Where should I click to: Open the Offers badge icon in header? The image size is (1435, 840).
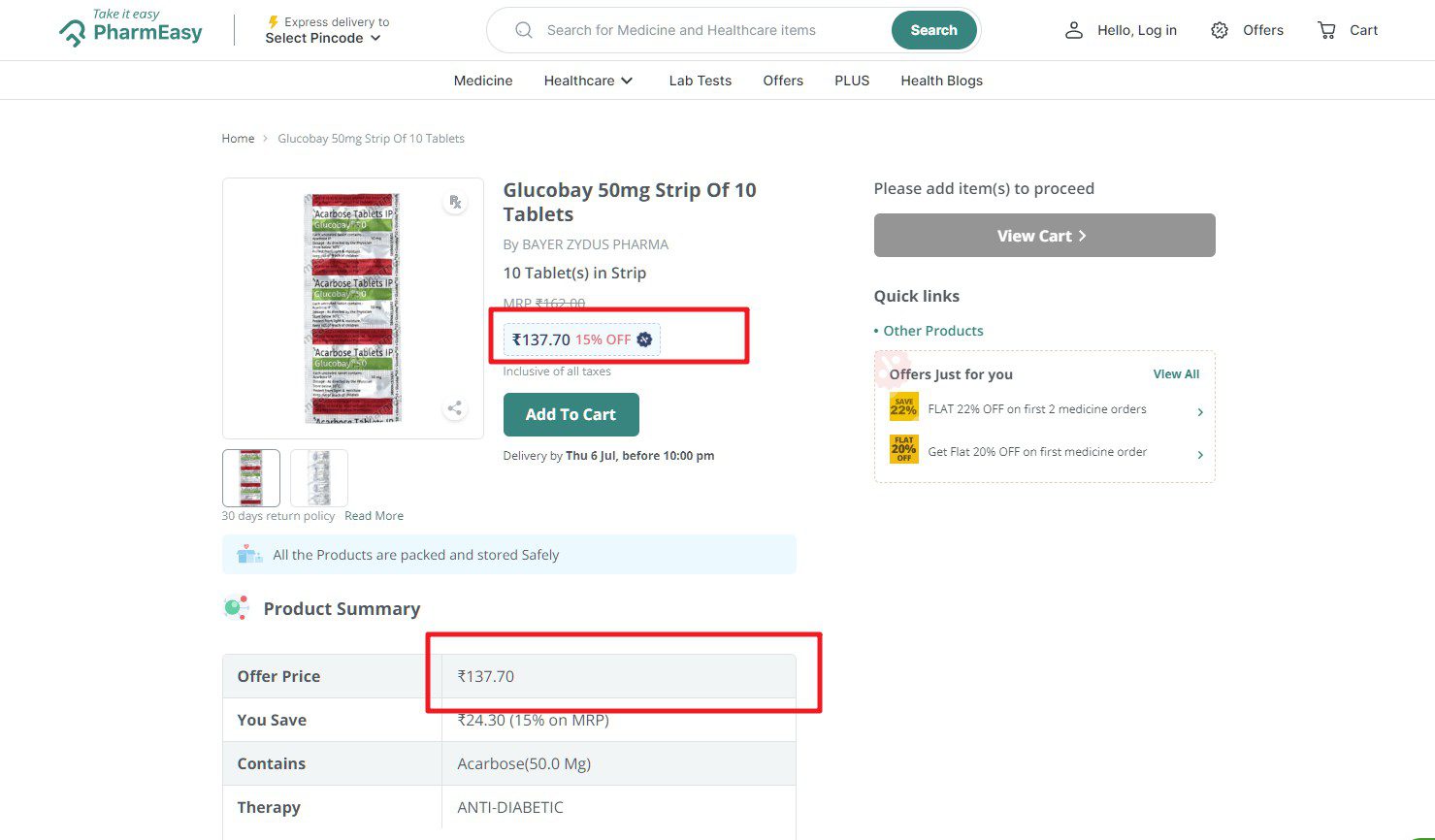click(x=1220, y=30)
